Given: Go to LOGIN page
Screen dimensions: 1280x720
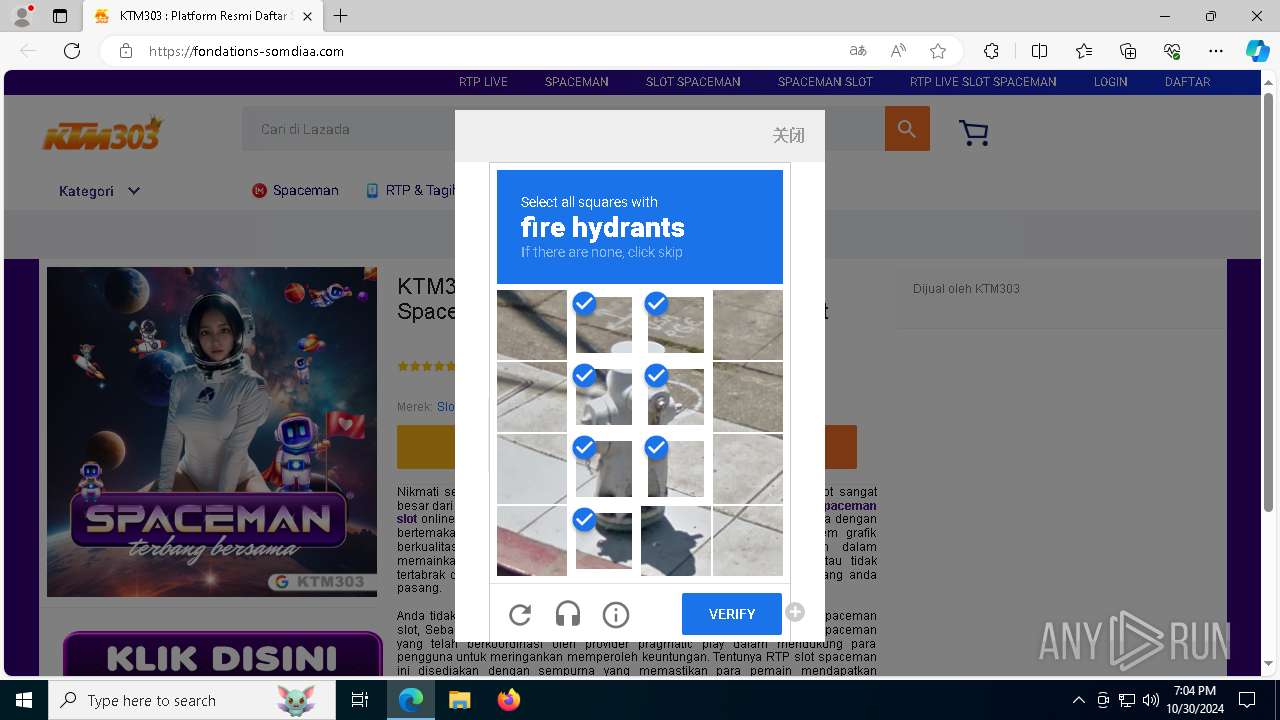Looking at the screenshot, I should pyautogui.click(x=1110, y=82).
